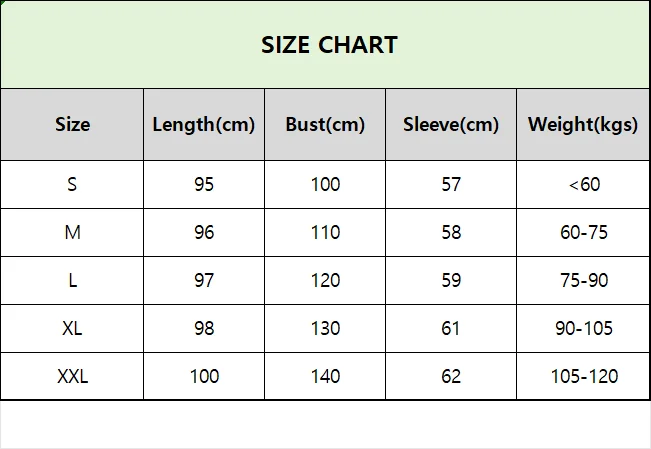Click the weight range 60-75
The image size is (651, 449).
583,232
